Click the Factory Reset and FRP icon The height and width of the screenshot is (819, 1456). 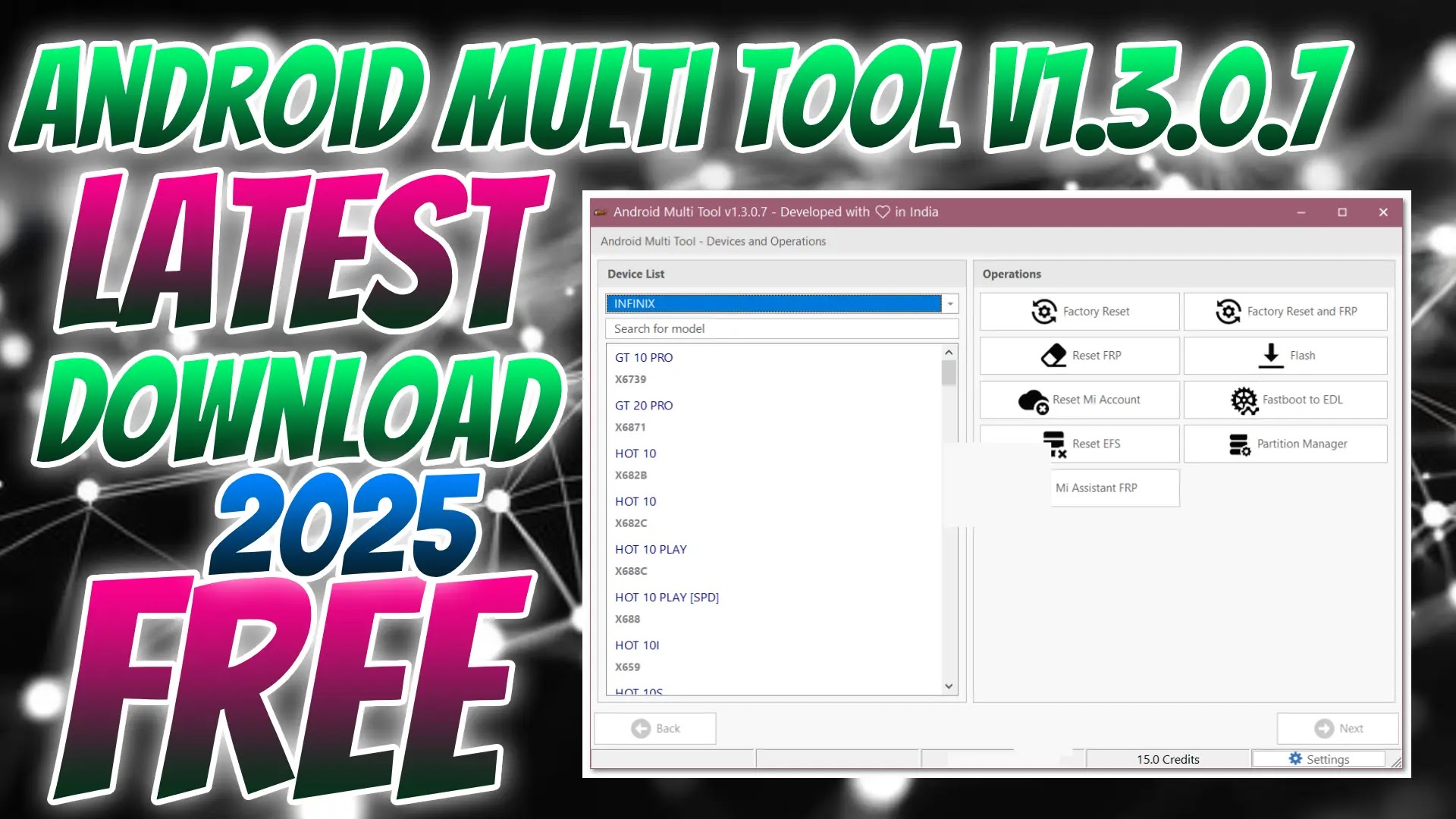tap(1228, 312)
